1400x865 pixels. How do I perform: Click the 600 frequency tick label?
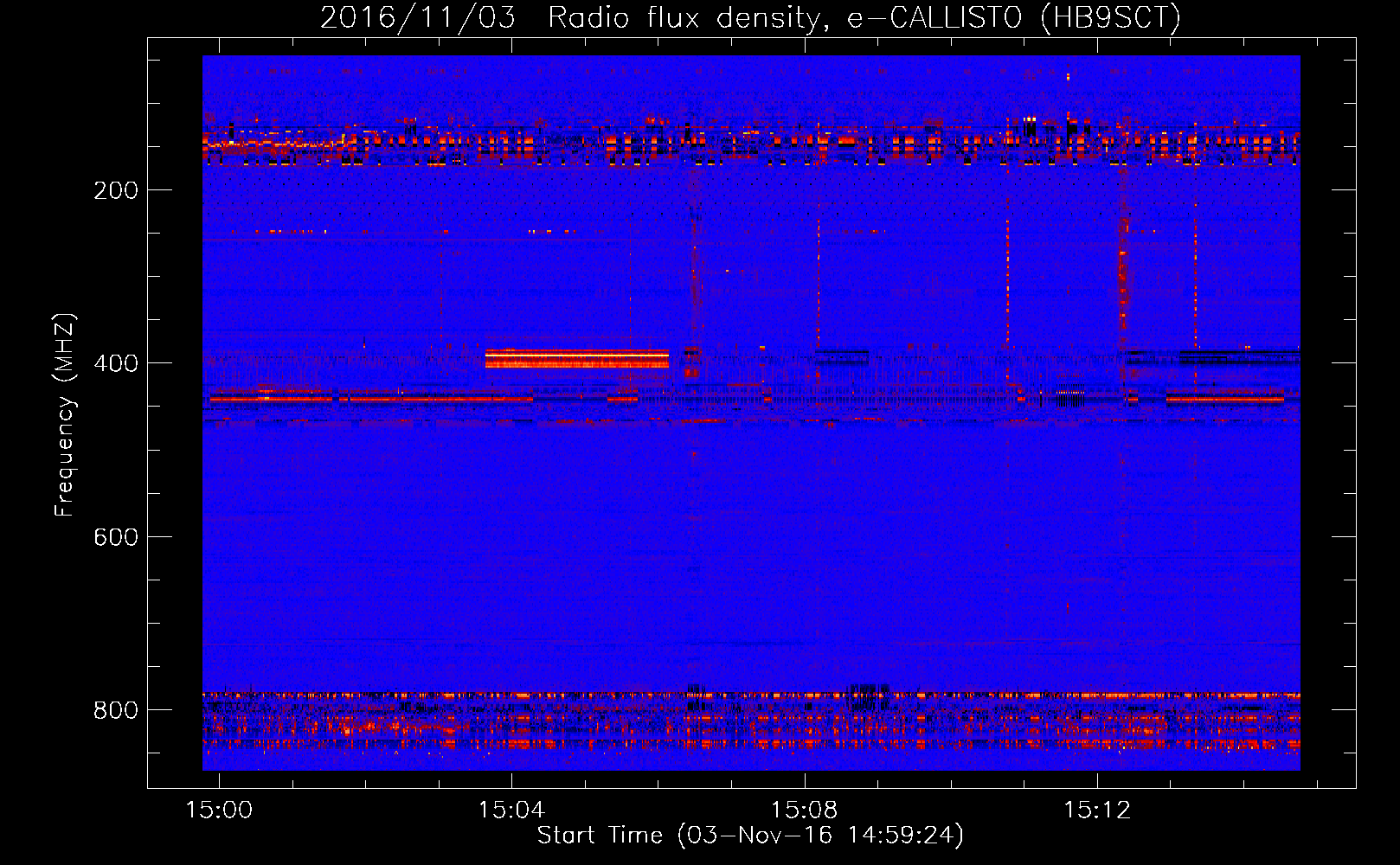click(116, 537)
